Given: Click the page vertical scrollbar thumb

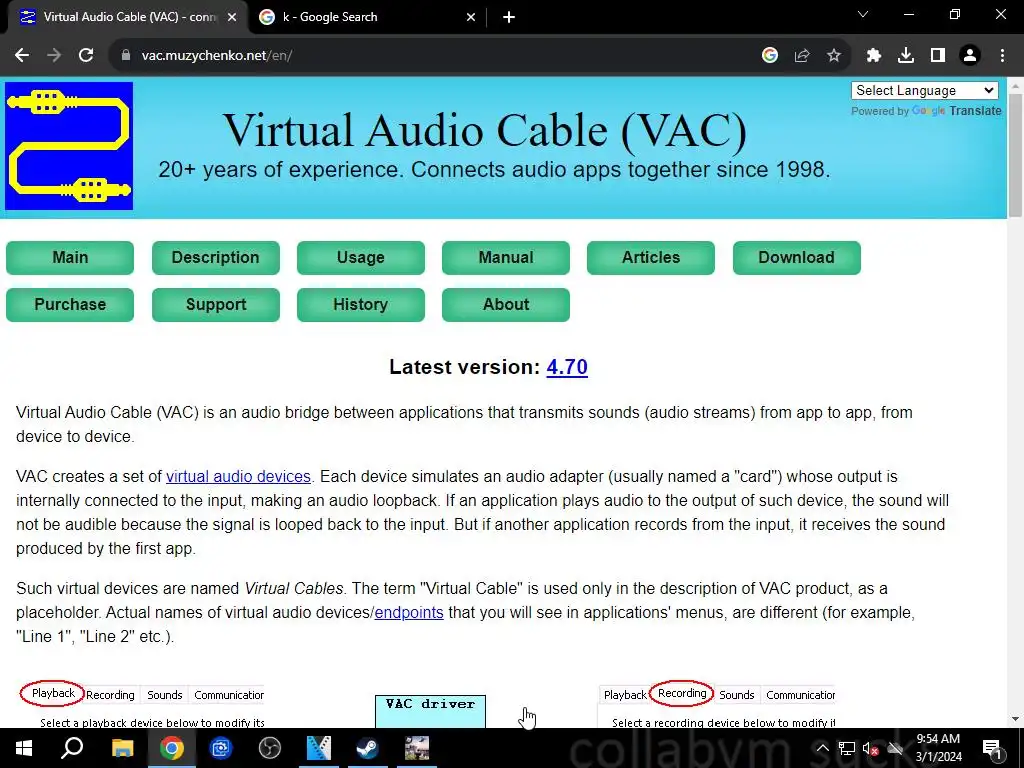Looking at the screenshot, I should 1015,155.
